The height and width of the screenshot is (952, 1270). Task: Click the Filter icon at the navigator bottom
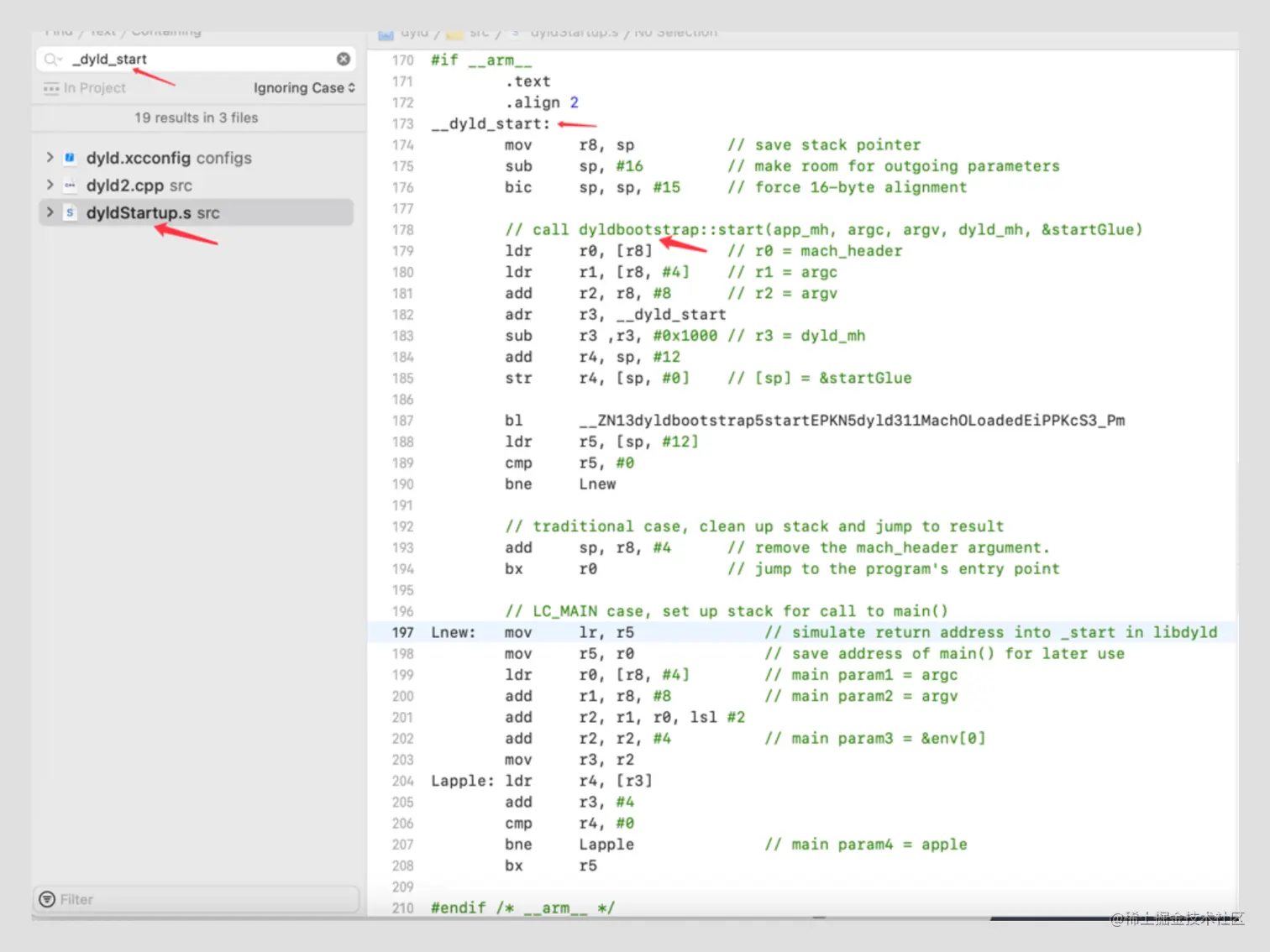(48, 899)
